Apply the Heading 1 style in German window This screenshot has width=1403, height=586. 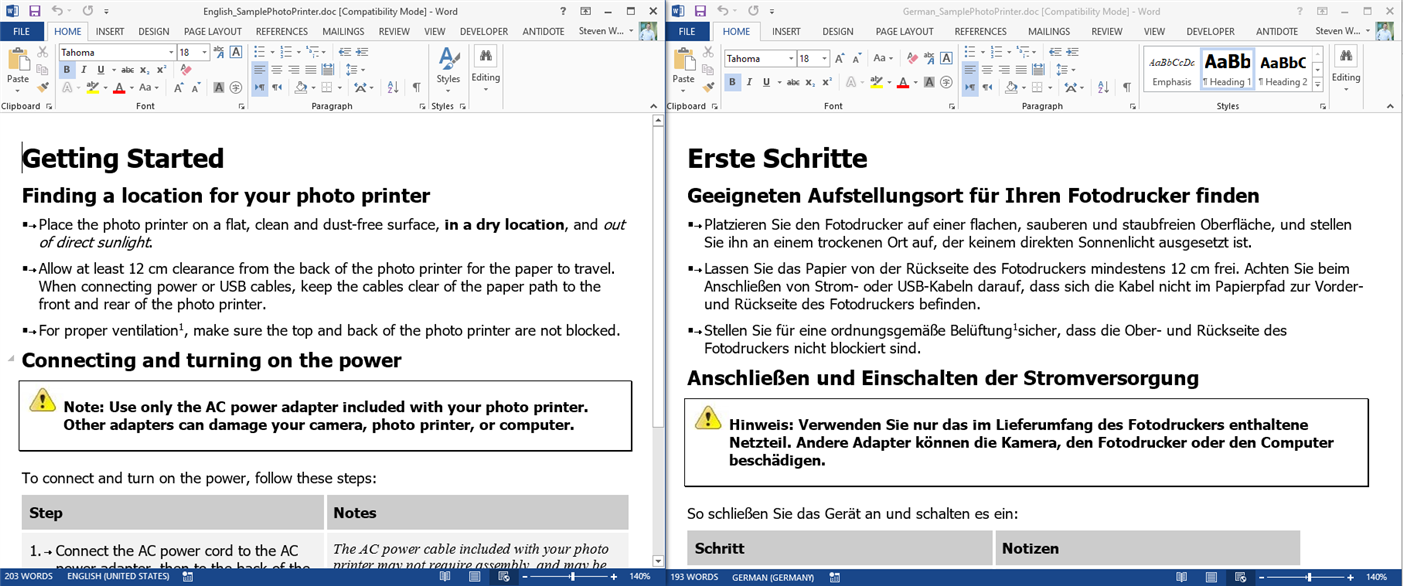coord(1227,68)
